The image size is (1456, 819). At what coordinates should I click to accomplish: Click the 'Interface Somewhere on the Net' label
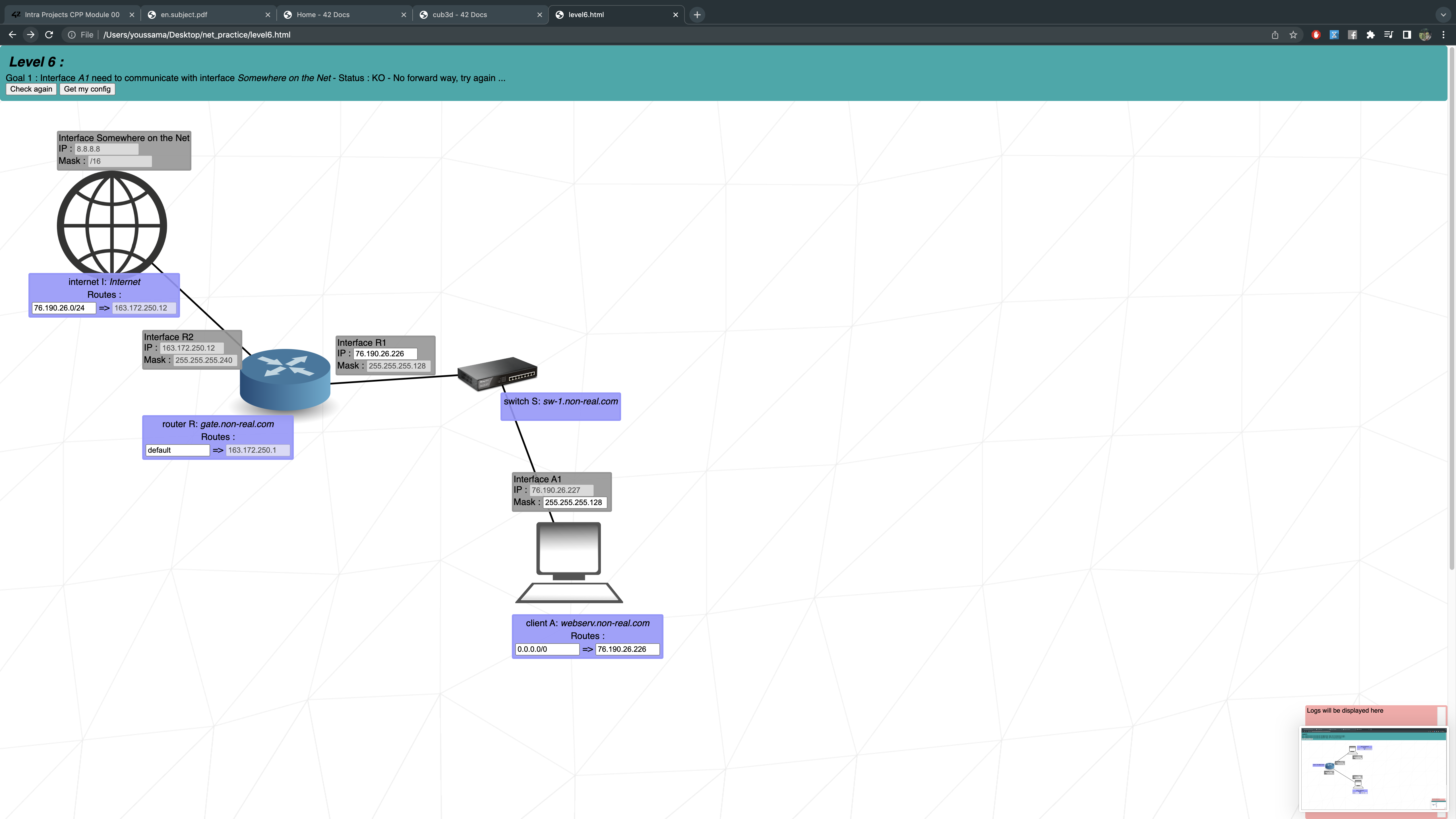coord(124,138)
